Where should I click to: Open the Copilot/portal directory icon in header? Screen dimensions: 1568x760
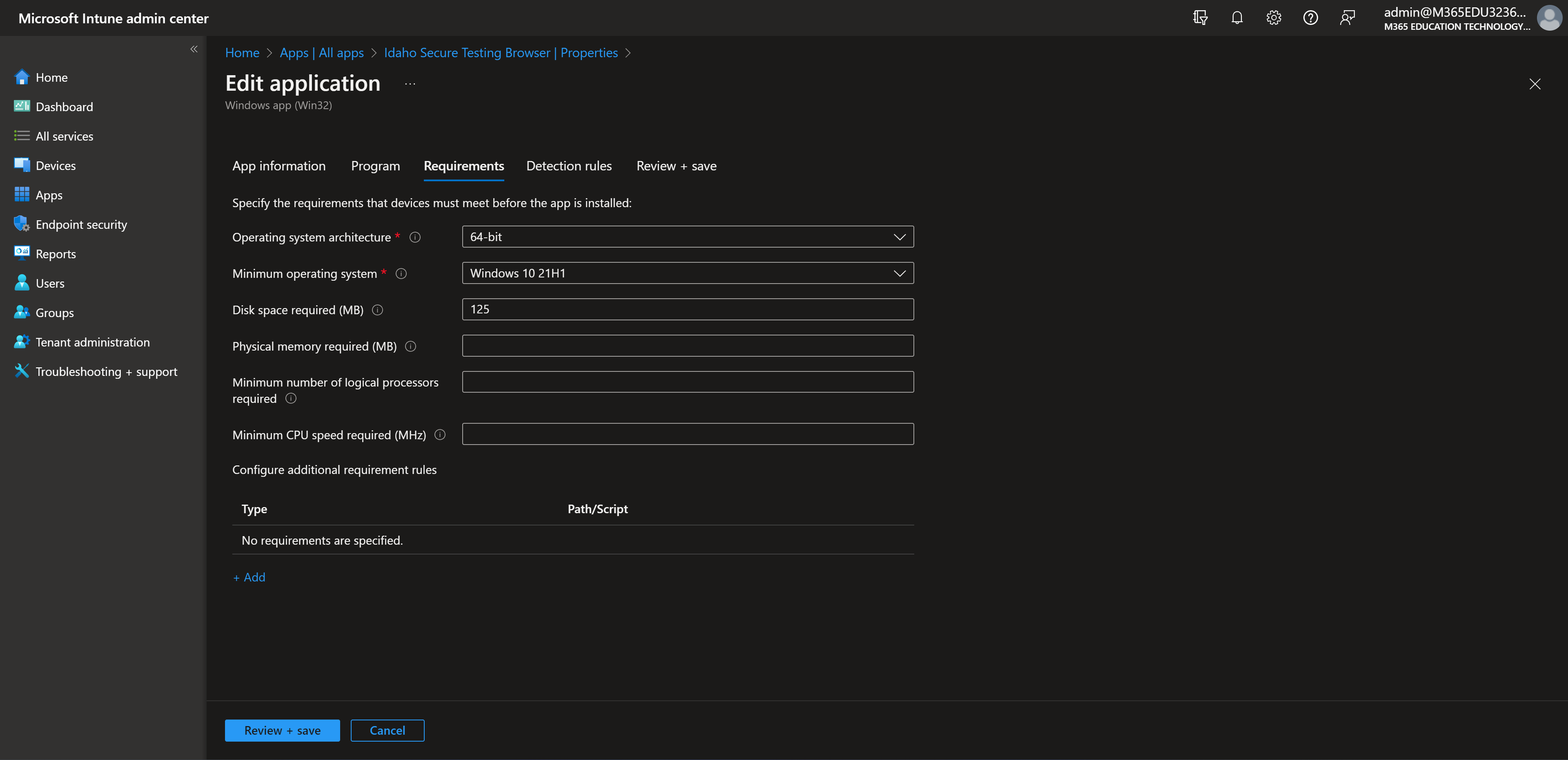click(x=1200, y=18)
